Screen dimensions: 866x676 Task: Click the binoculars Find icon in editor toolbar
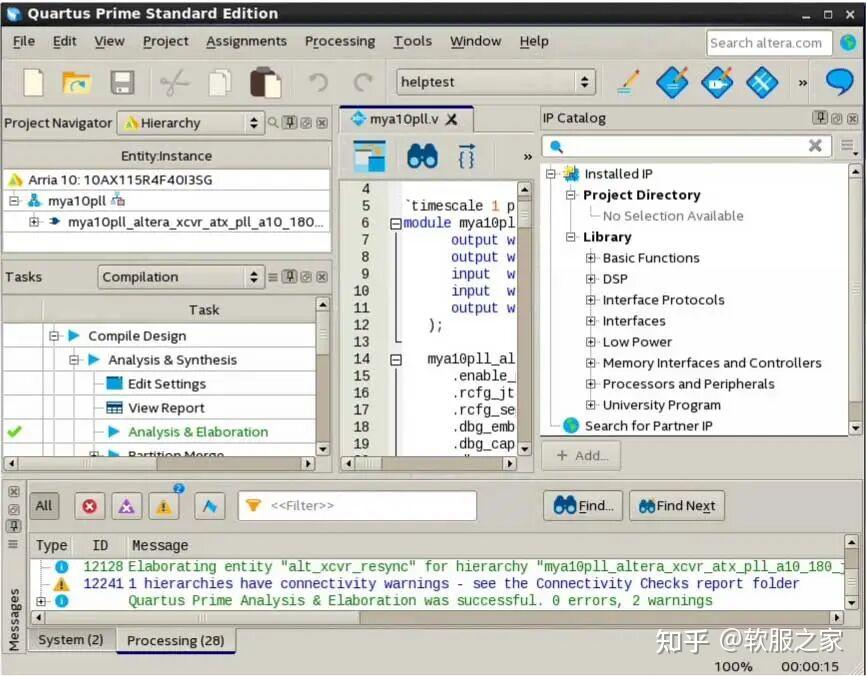[423, 156]
